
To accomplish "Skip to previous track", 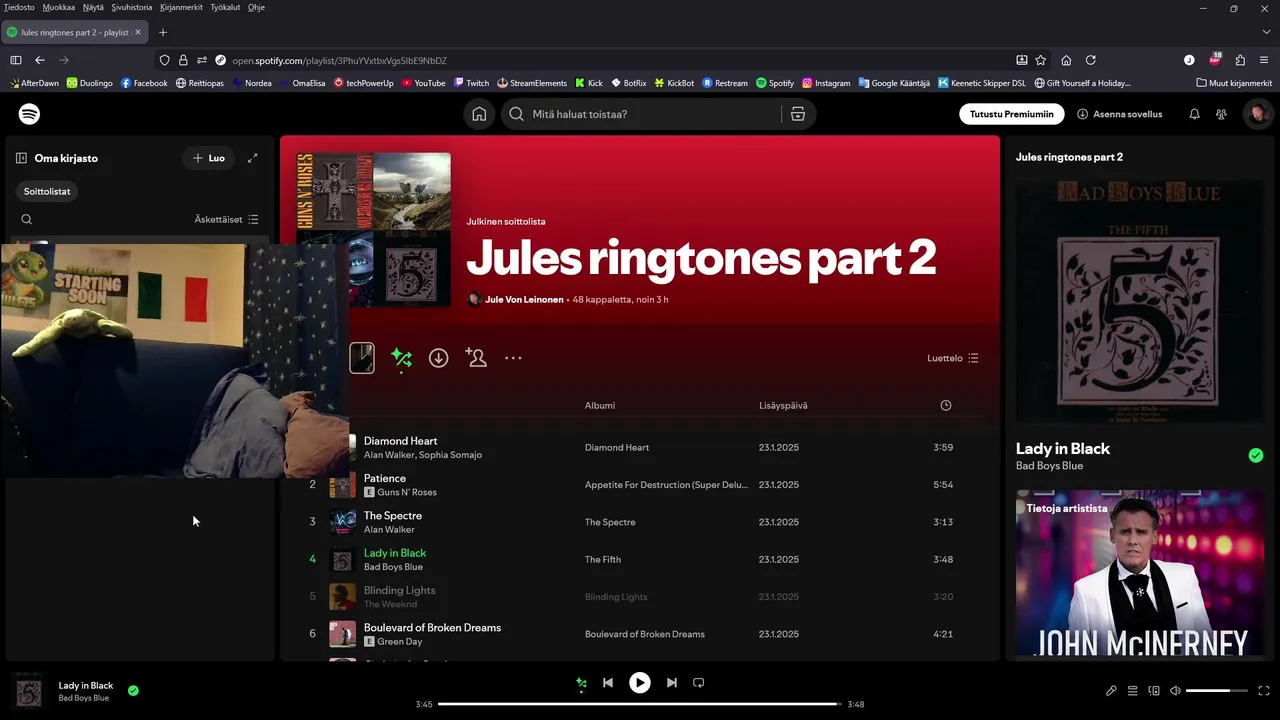I will tap(607, 683).
